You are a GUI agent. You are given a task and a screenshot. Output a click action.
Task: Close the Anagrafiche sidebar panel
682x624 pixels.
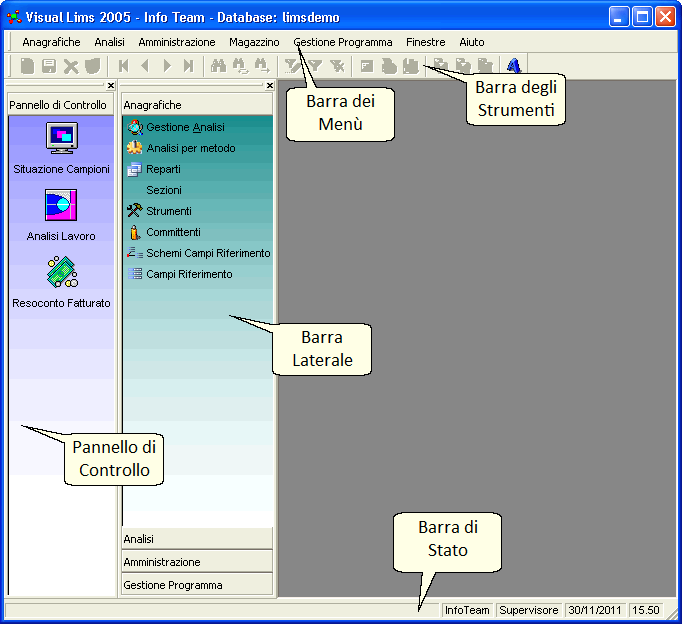[270, 86]
